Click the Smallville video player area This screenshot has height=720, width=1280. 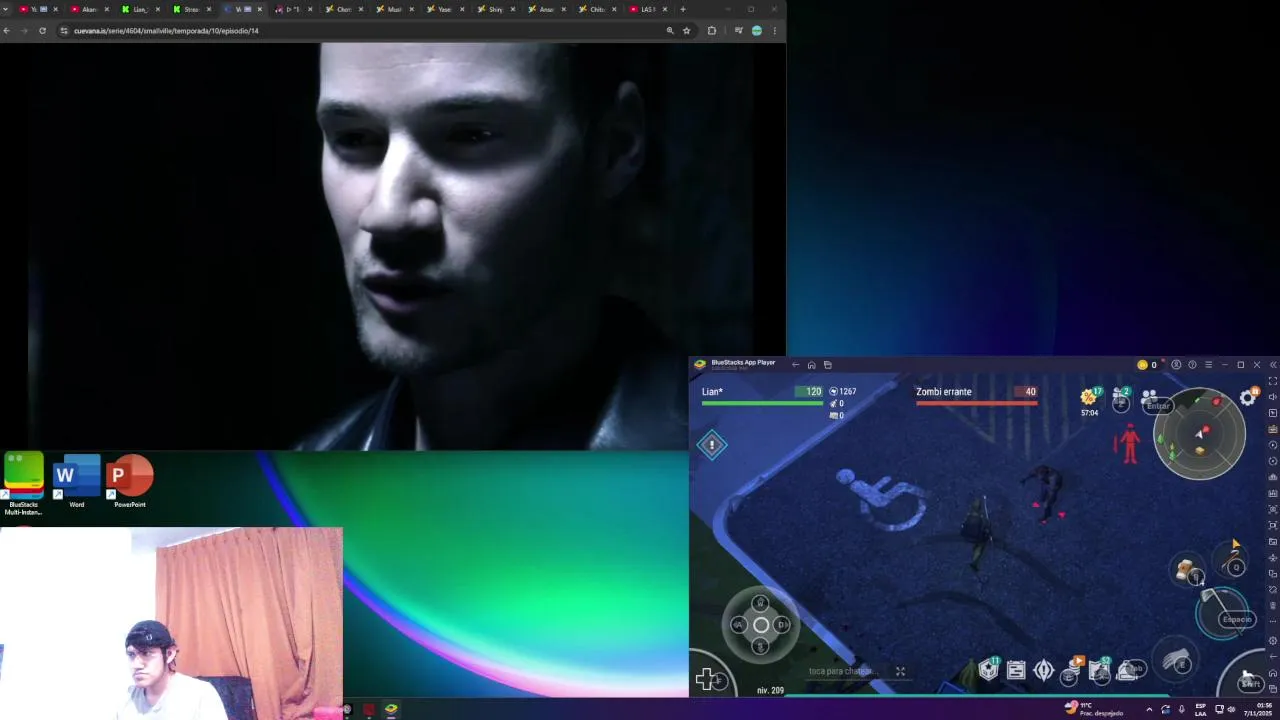click(393, 246)
